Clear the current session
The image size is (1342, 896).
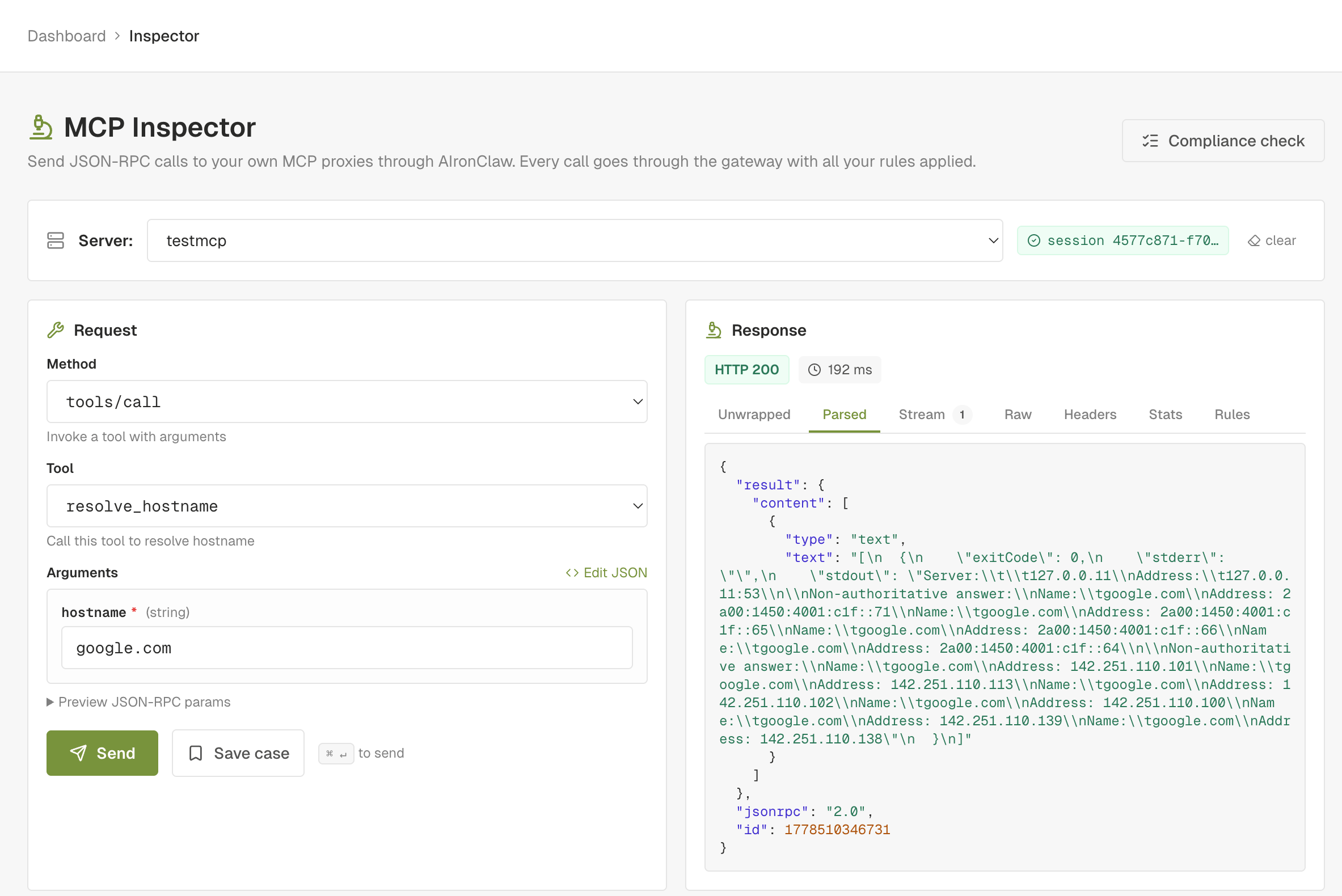(x=1272, y=240)
